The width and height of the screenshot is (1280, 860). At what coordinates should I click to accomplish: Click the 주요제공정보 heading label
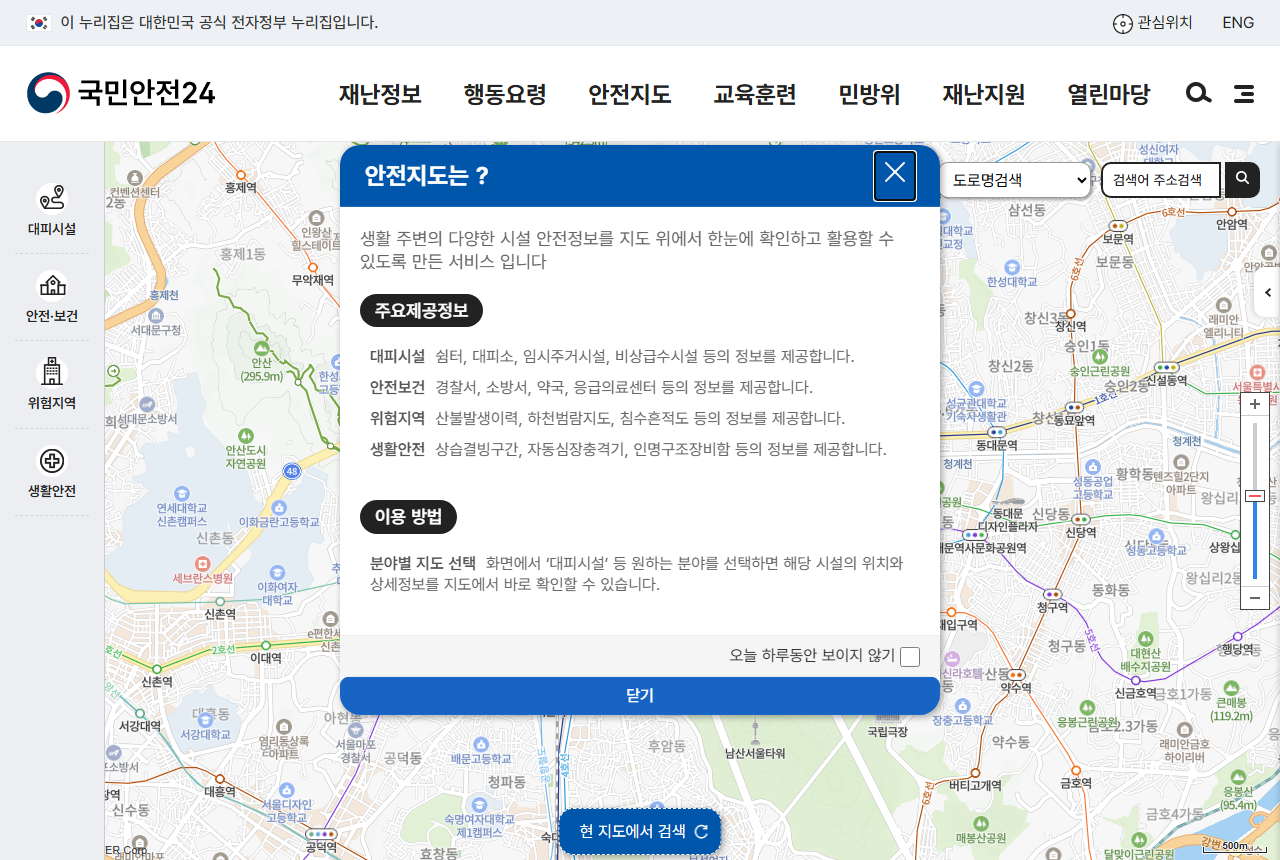click(x=421, y=310)
